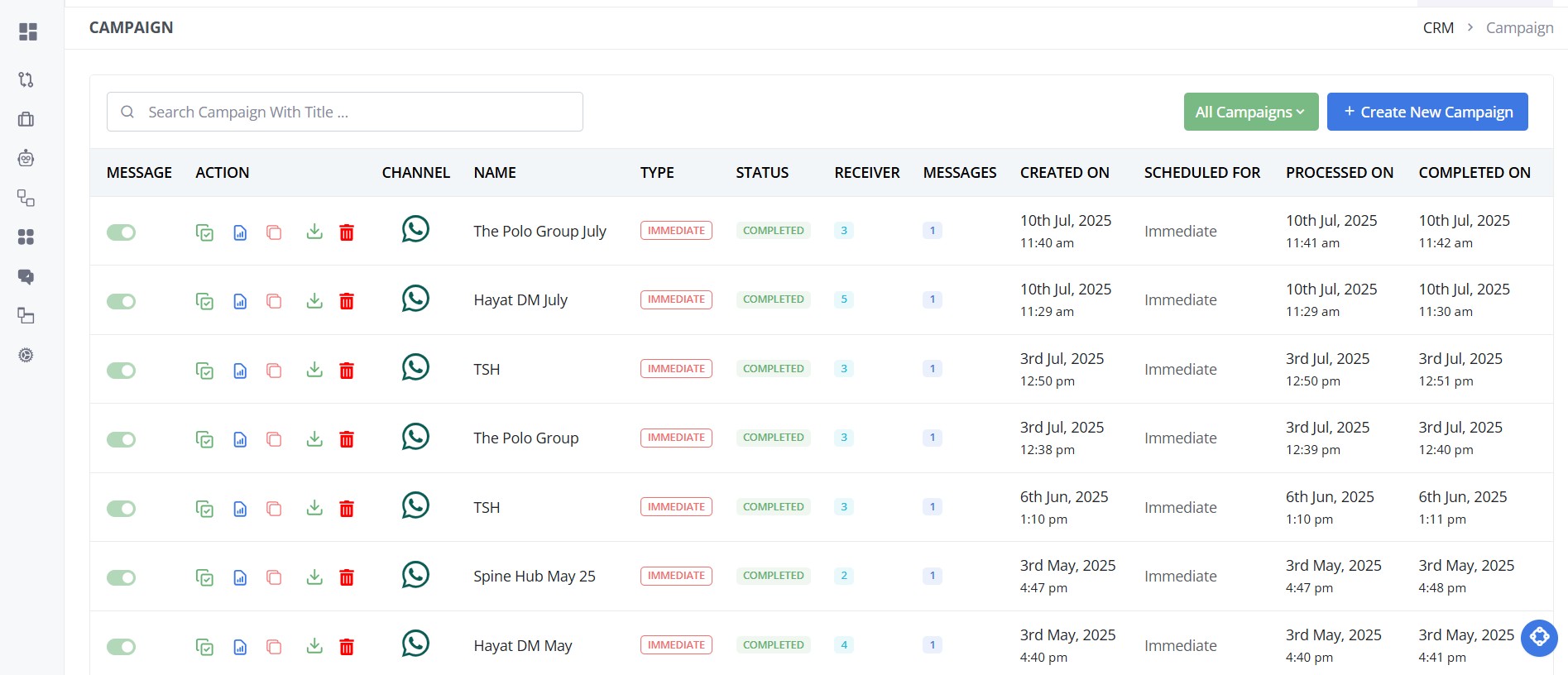Toggle message switch for Hayat DM July

pos(121,301)
